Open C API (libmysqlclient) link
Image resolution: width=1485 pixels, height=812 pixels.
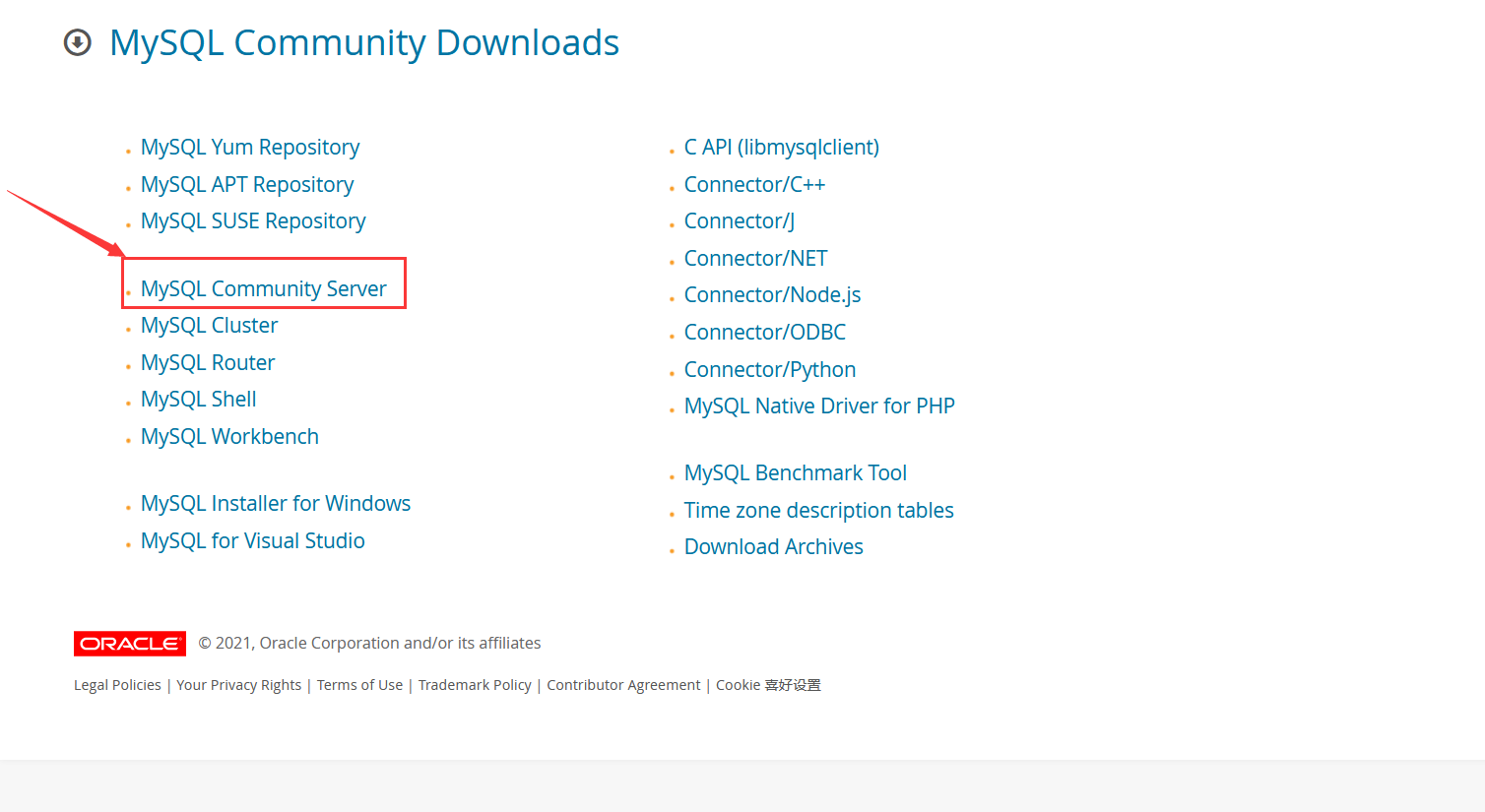[x=782, y=148]
